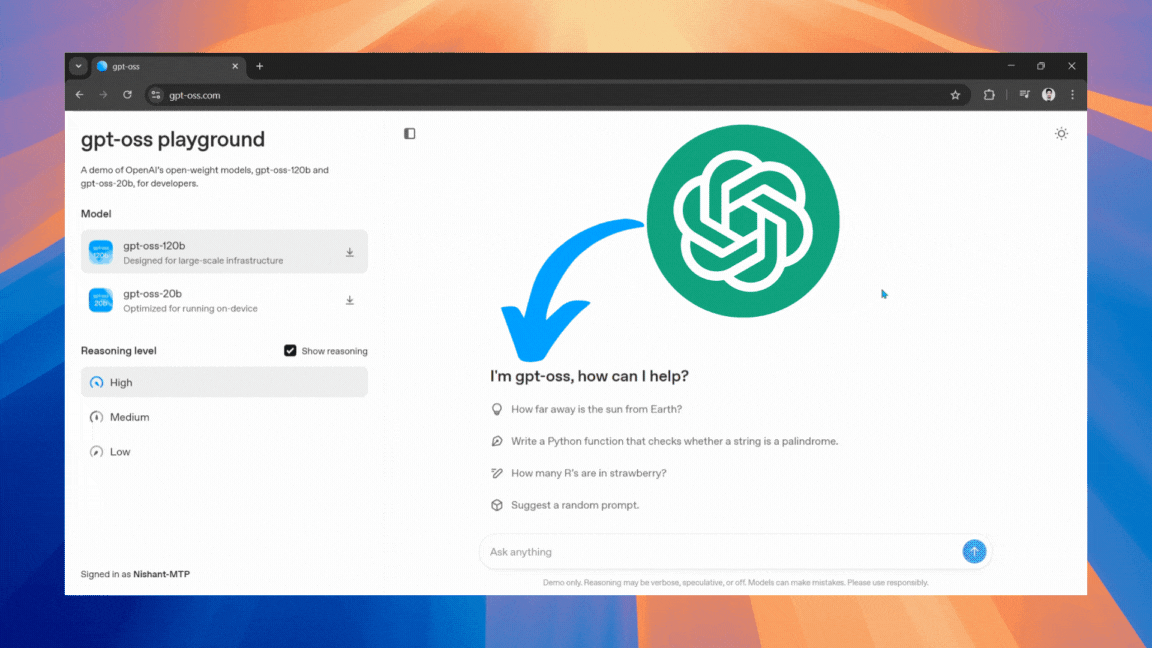Choose the sun distance from Earth prompt
The width and height of the screenshot is (1152, 648).
click(x=597, y=409)
